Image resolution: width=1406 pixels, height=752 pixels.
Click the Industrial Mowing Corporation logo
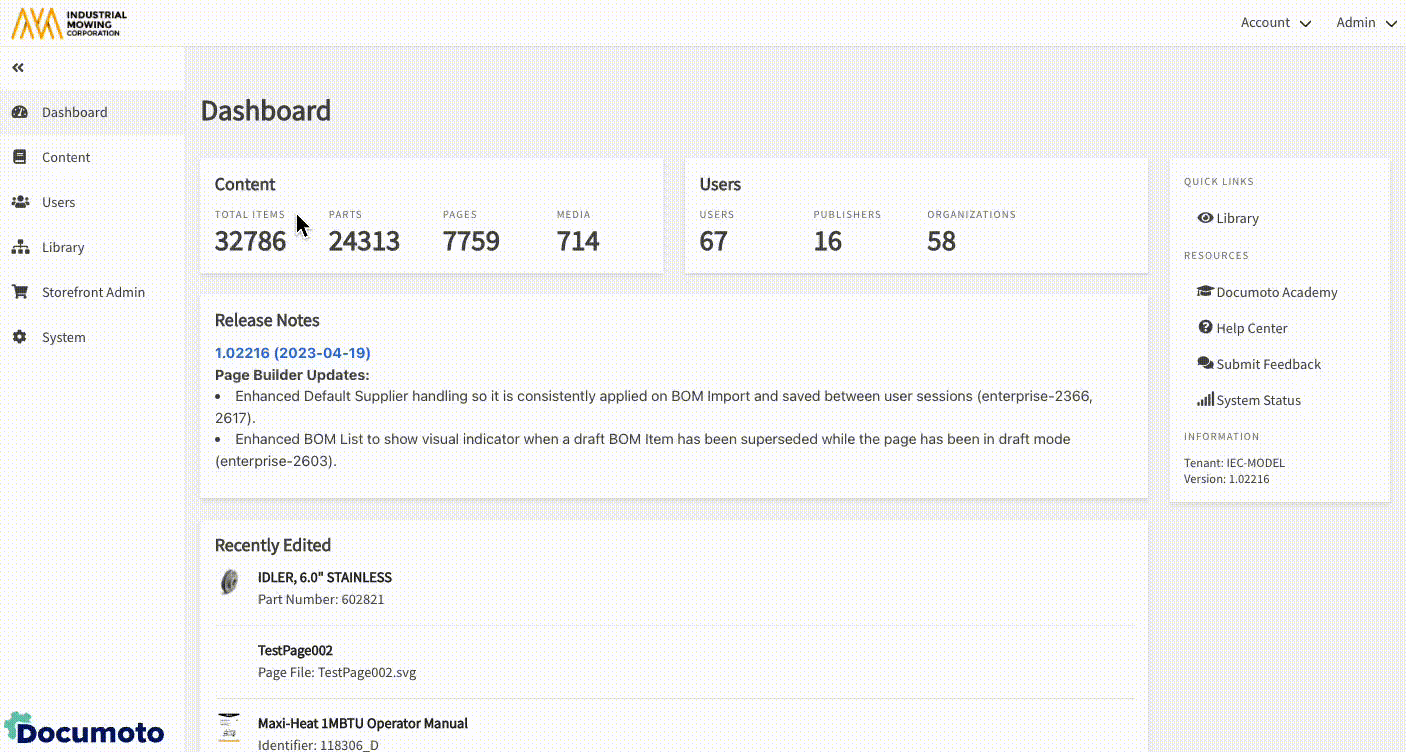point(68,23)
